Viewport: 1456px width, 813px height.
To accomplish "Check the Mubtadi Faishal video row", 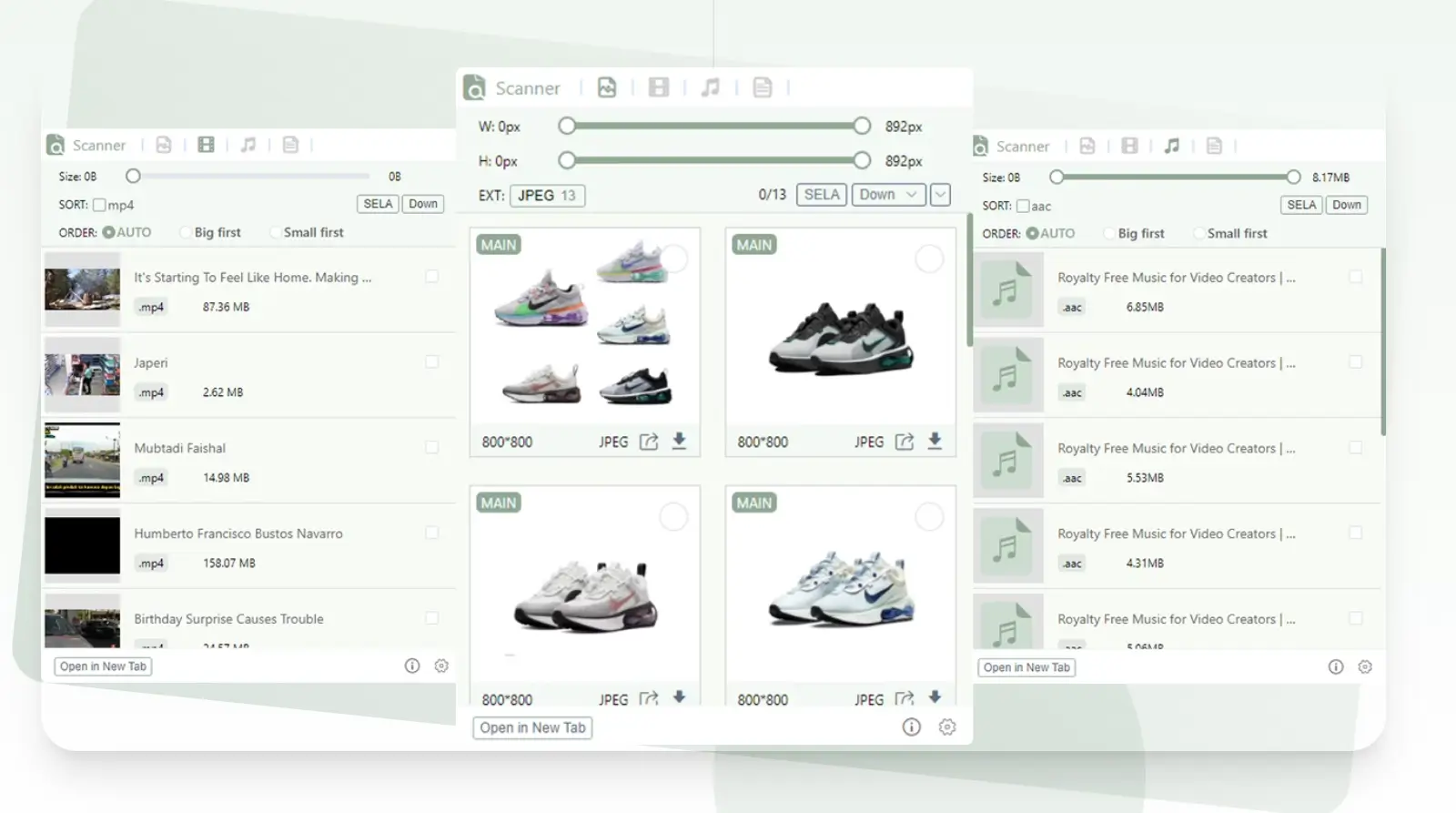I will (432, 447).
